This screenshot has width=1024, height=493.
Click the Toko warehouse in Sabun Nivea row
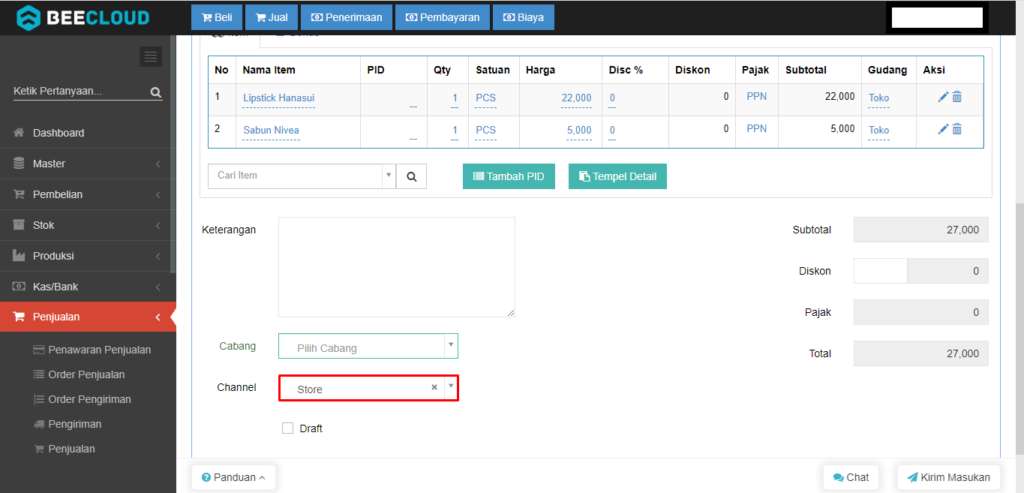878,131
